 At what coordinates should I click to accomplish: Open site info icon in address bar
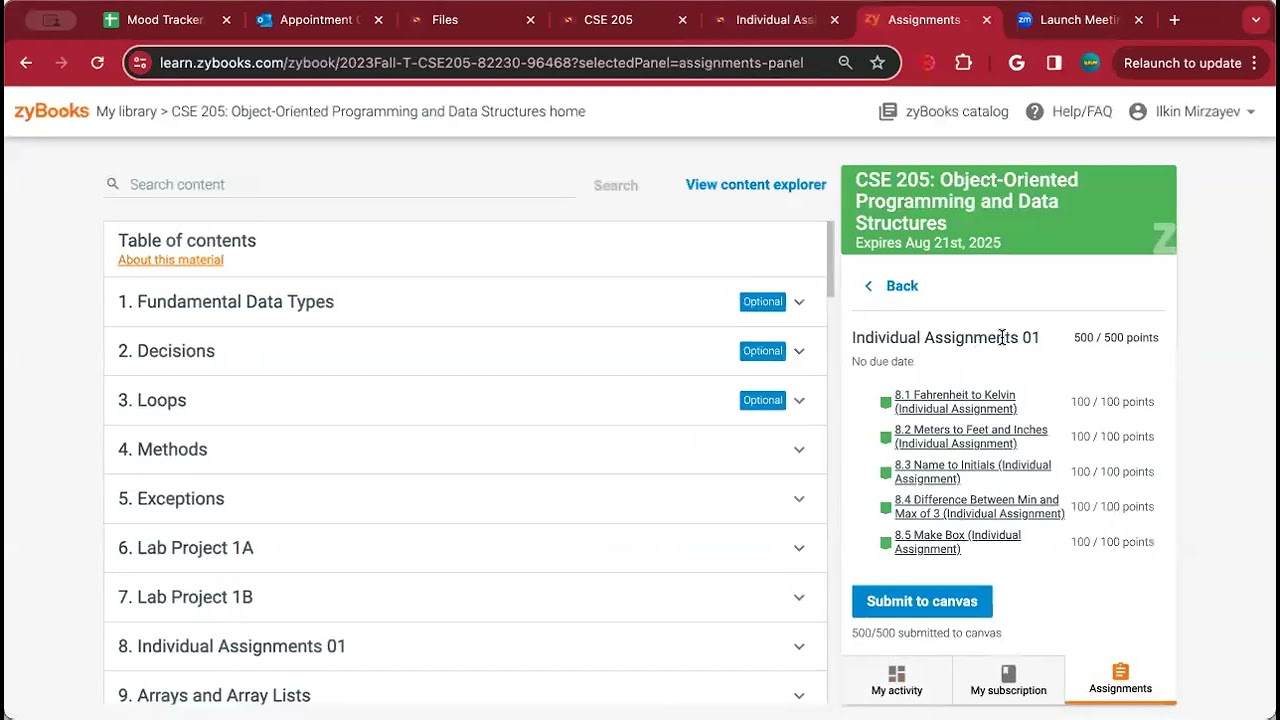[140, 63]
